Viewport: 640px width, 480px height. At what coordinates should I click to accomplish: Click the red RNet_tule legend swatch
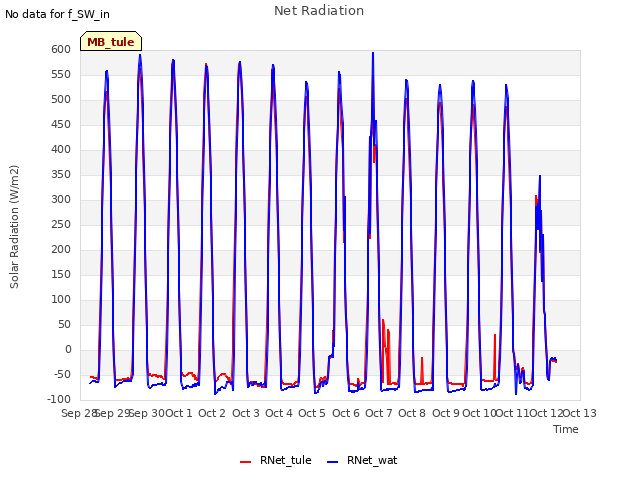pyautogui.click(x=245, y=461)
